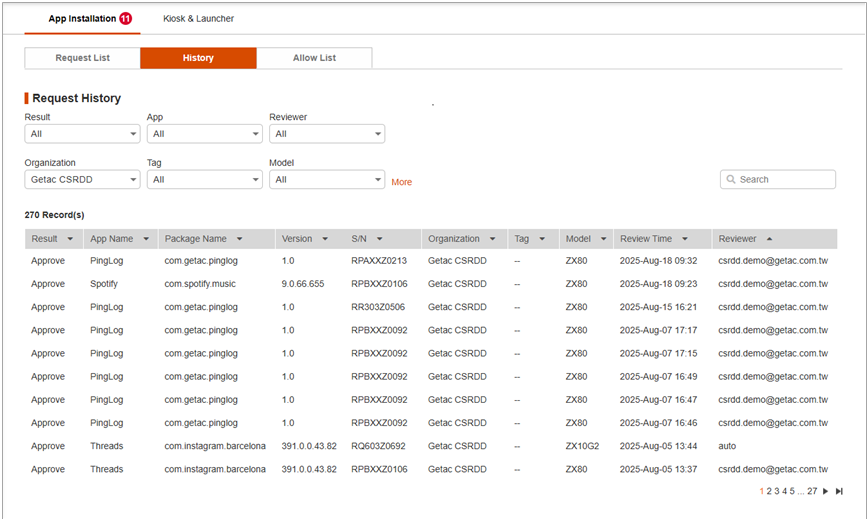This screenshot has height=519, width=867.
Task: Jump to page 27 of results
Action: 812,491
